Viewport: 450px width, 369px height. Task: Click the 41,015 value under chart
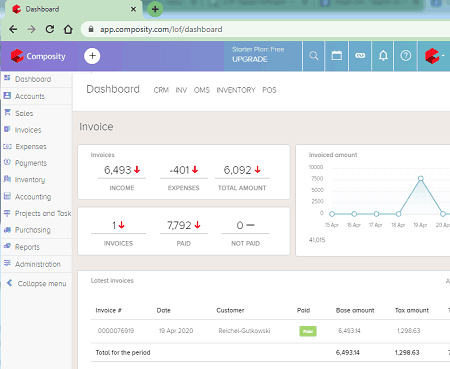coord(317,240)
